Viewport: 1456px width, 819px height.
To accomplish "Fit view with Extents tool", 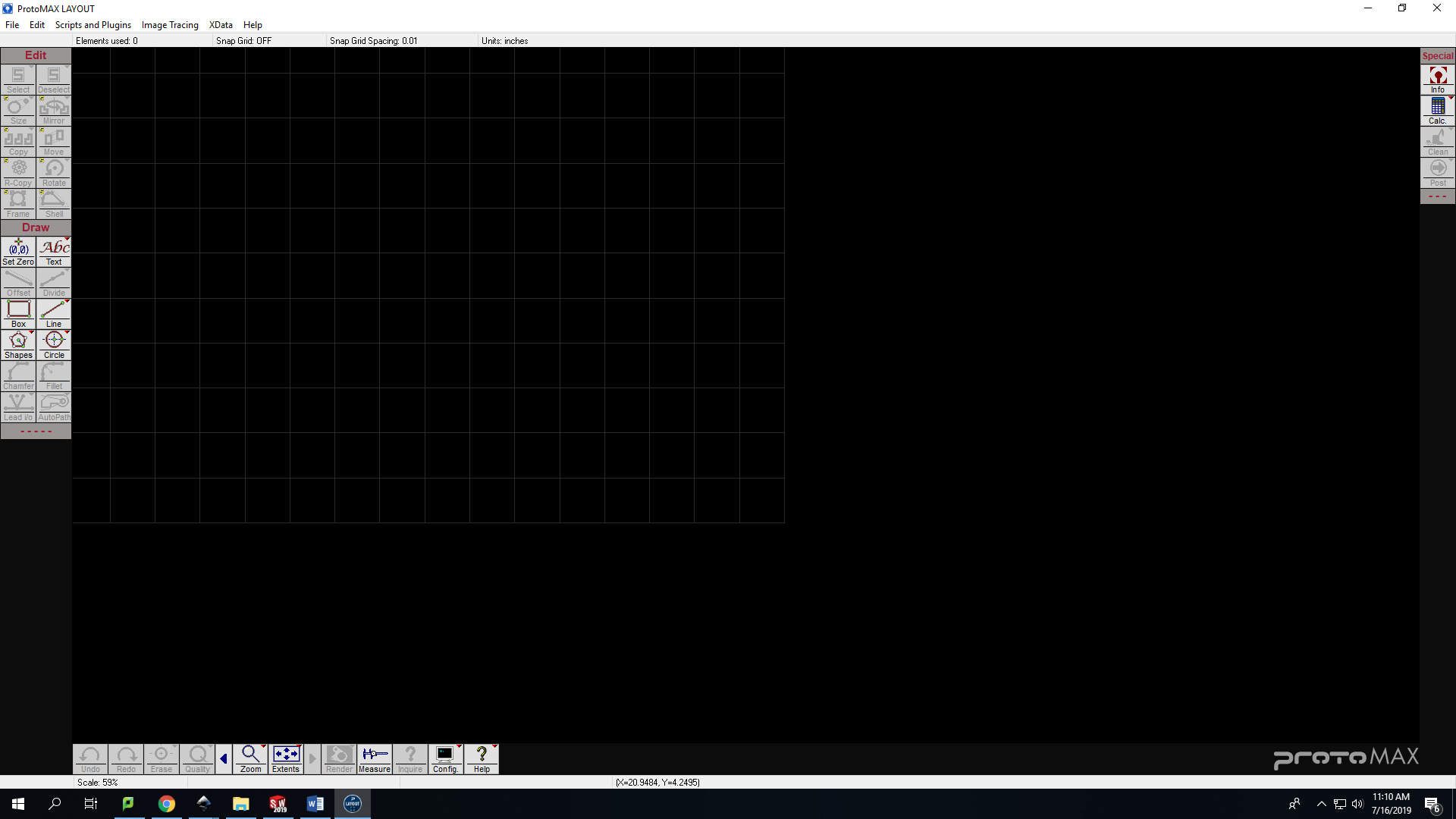I will pos(286,758).
